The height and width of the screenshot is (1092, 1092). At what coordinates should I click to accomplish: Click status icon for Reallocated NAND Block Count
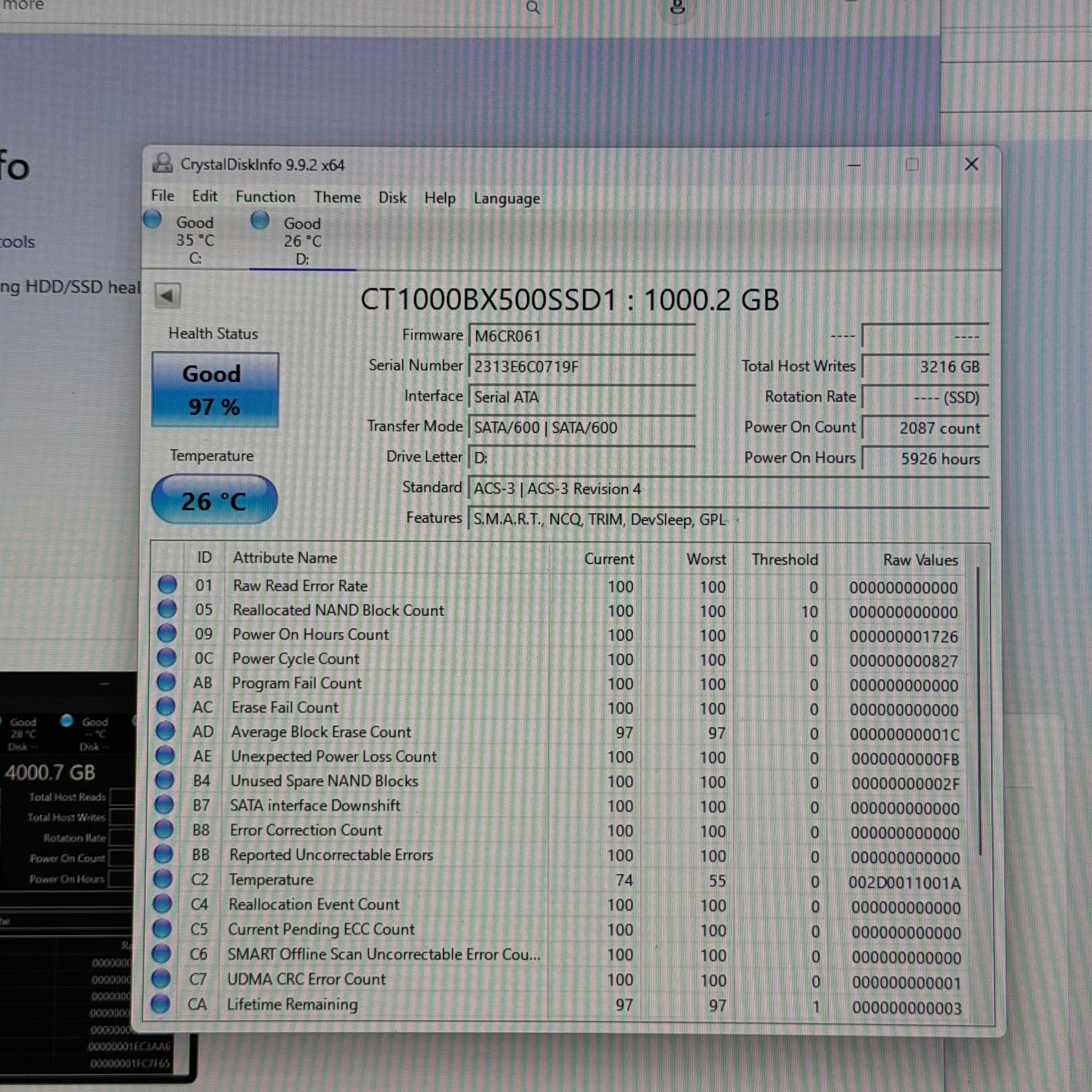click(167, 609)
